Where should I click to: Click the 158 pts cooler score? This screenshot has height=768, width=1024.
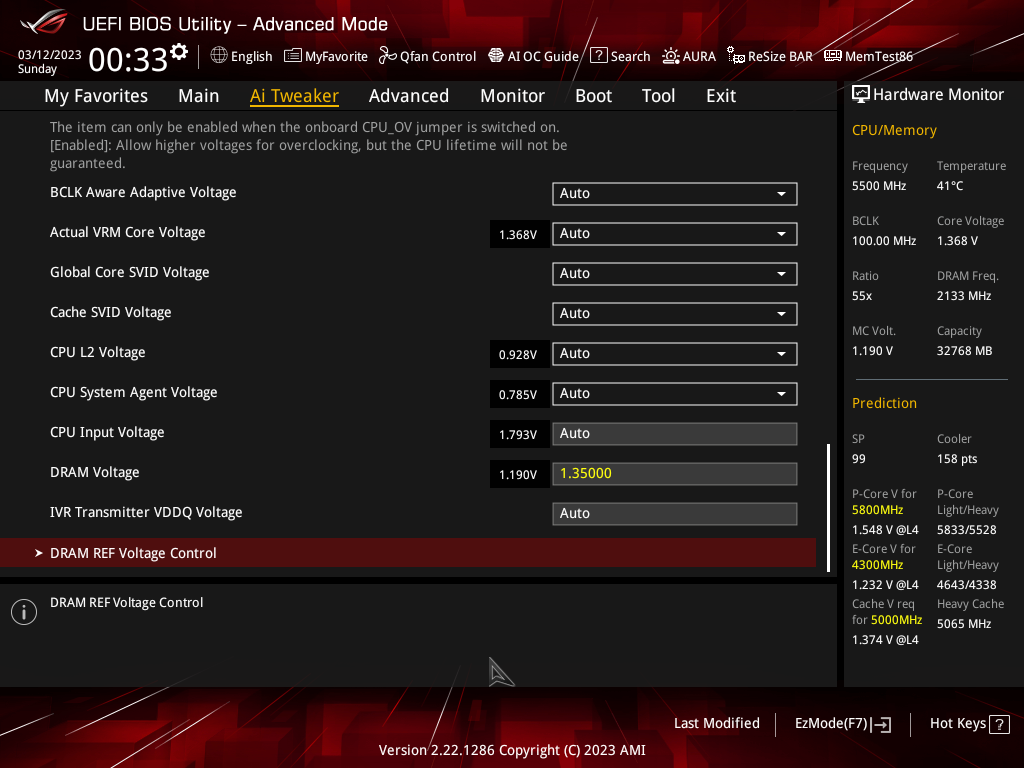[957, 459]
